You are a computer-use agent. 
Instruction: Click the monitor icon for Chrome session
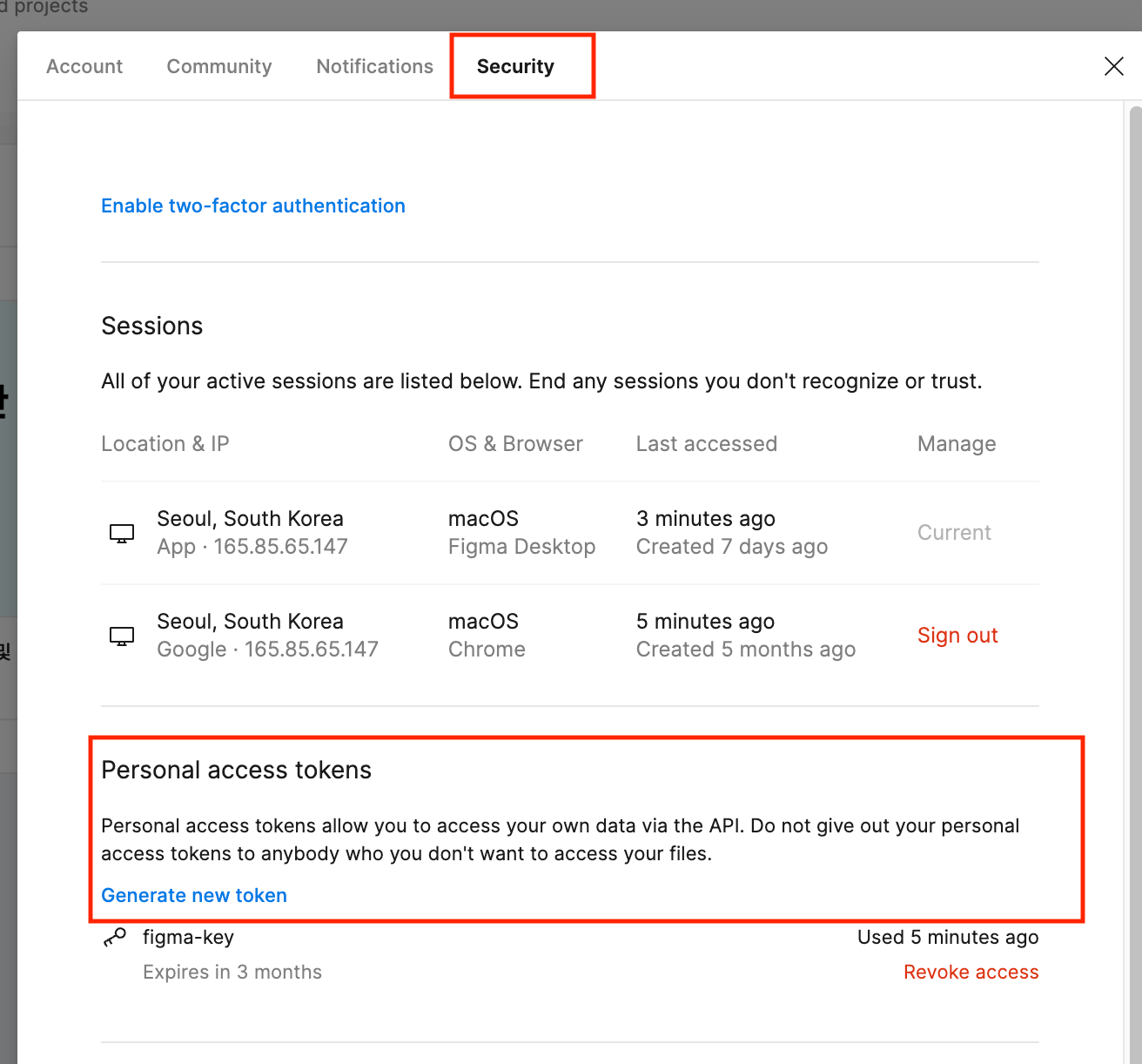pyautogui.click(x=122, y=636)
